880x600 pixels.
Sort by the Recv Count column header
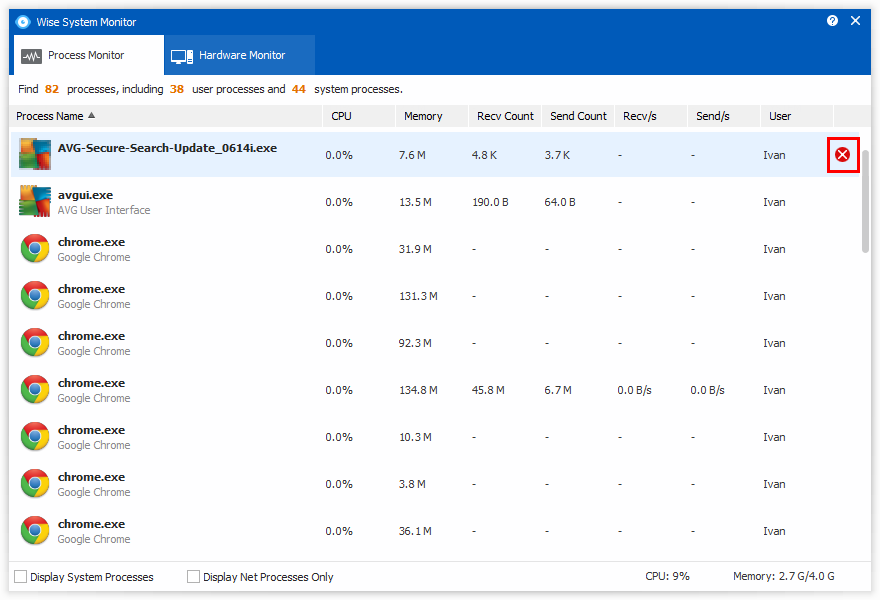coord(505,116)
